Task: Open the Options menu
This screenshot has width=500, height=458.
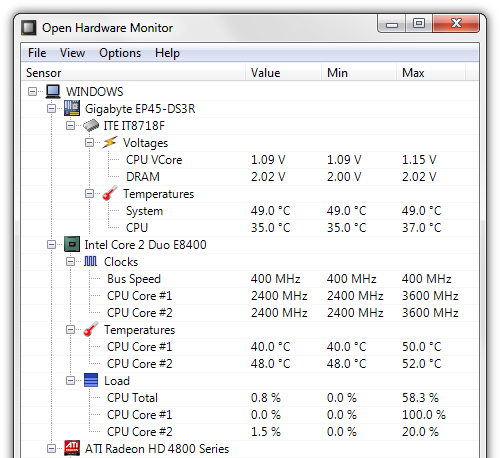Action: tap(120, 53)
